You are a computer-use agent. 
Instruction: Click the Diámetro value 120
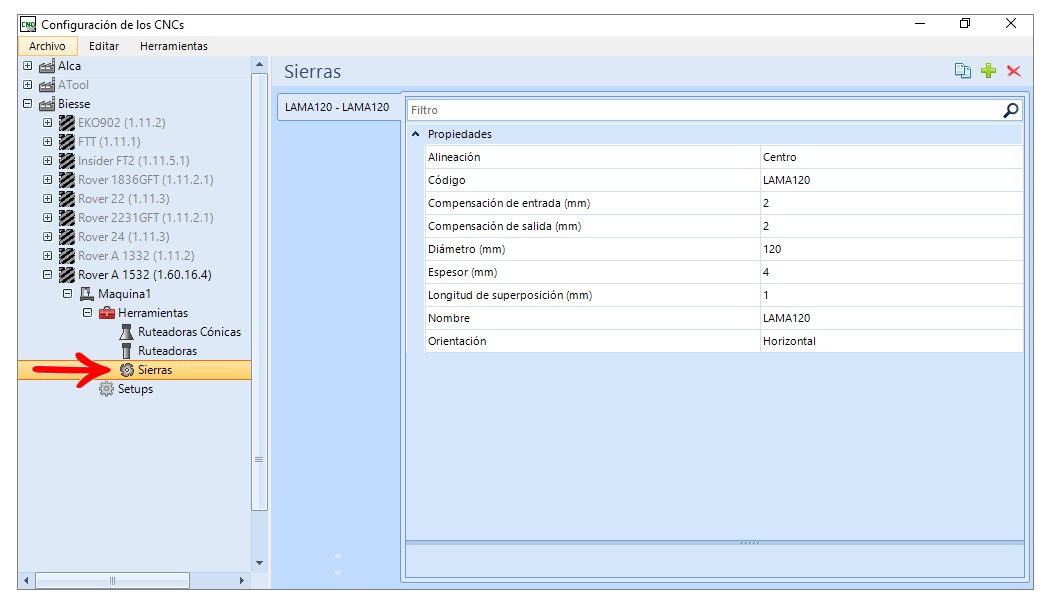891,250
